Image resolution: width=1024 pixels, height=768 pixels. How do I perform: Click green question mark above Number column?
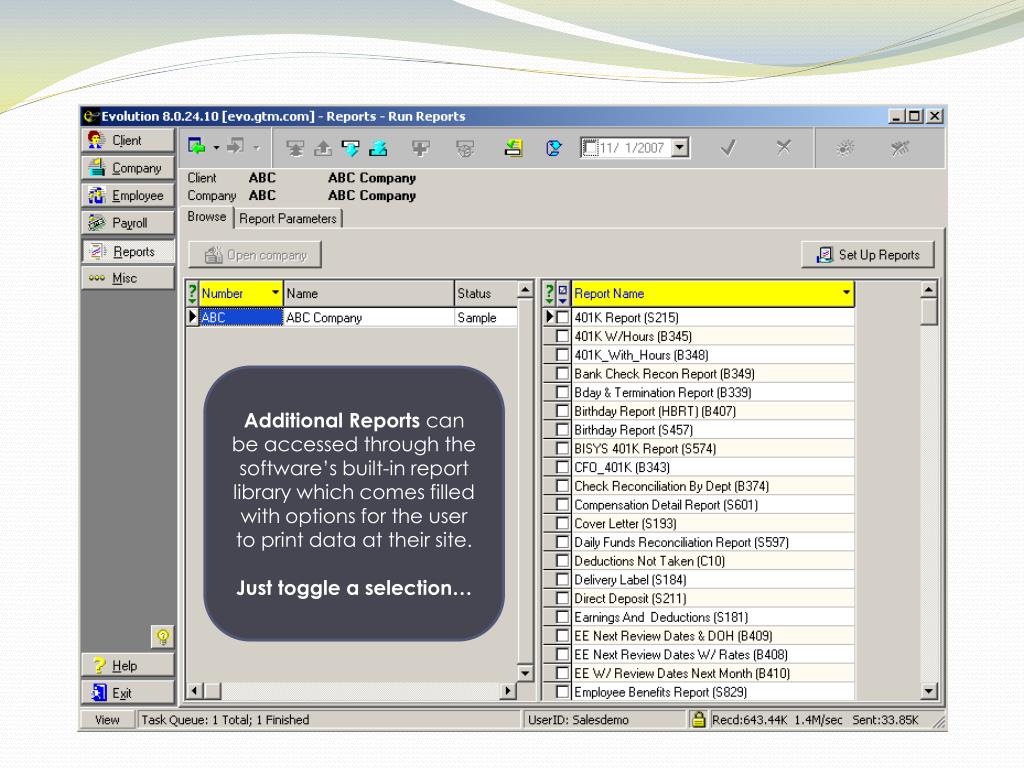tap(193, 293)
